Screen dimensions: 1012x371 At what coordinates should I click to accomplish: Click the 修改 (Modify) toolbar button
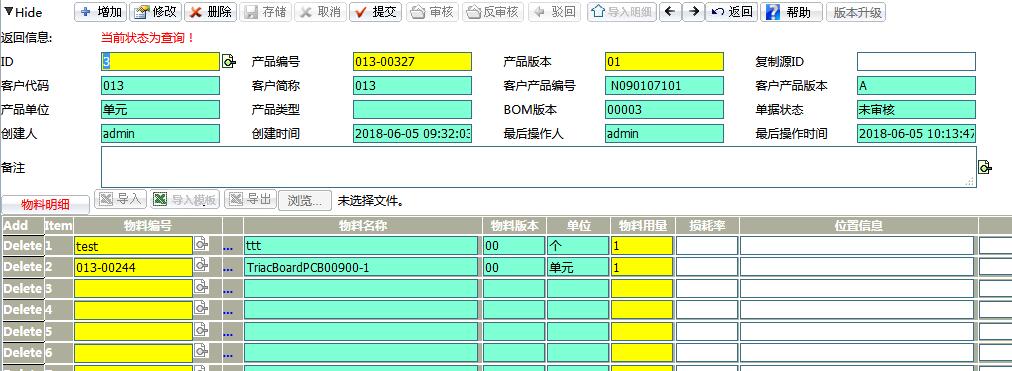click(156, 12)
